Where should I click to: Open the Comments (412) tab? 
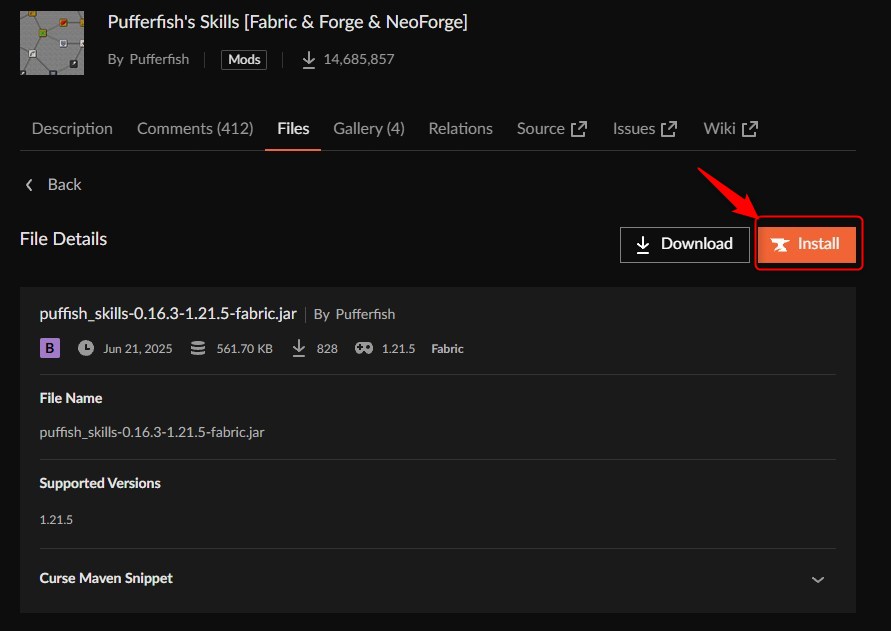(x=195, y=128)
